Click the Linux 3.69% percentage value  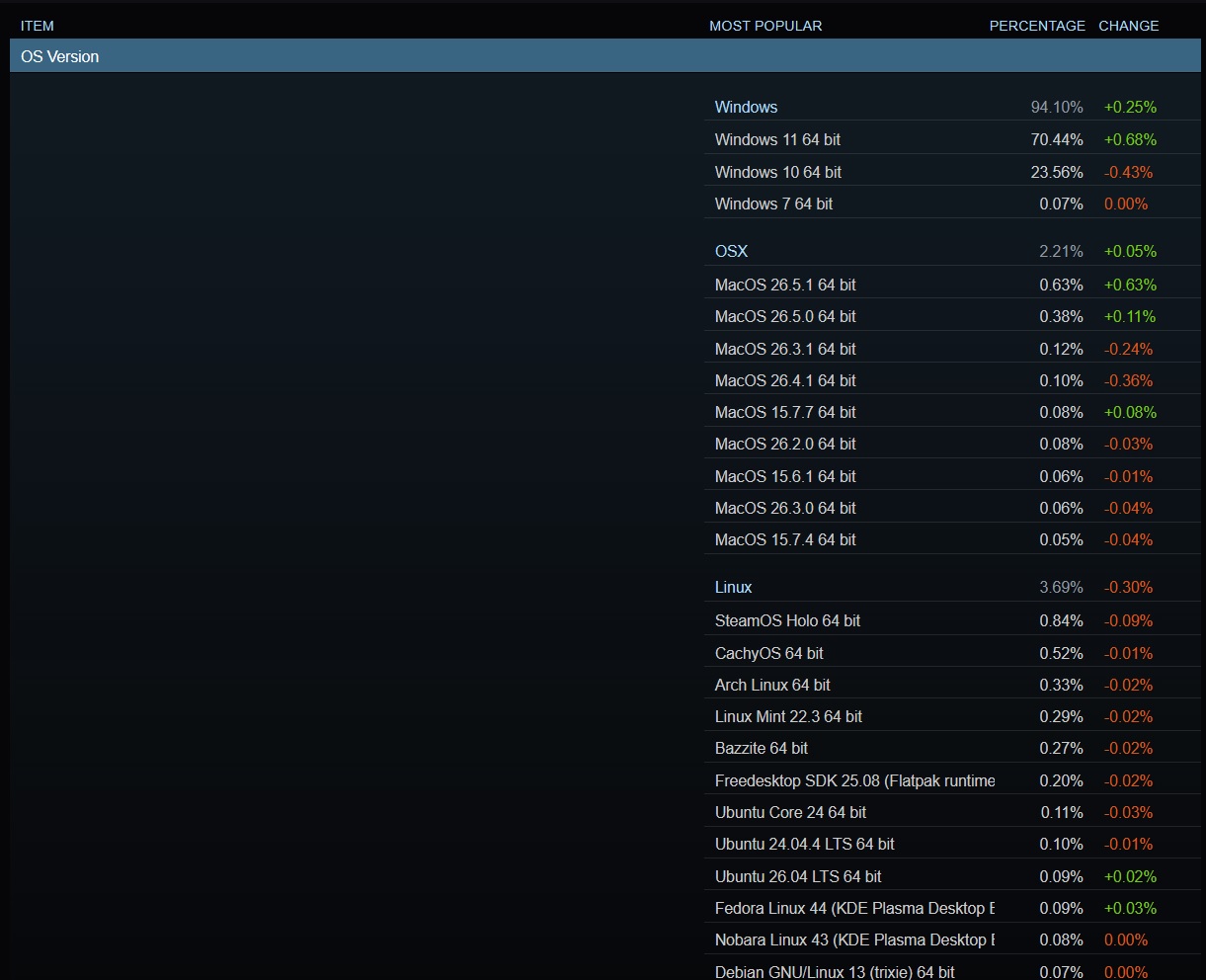(1061, 587)
